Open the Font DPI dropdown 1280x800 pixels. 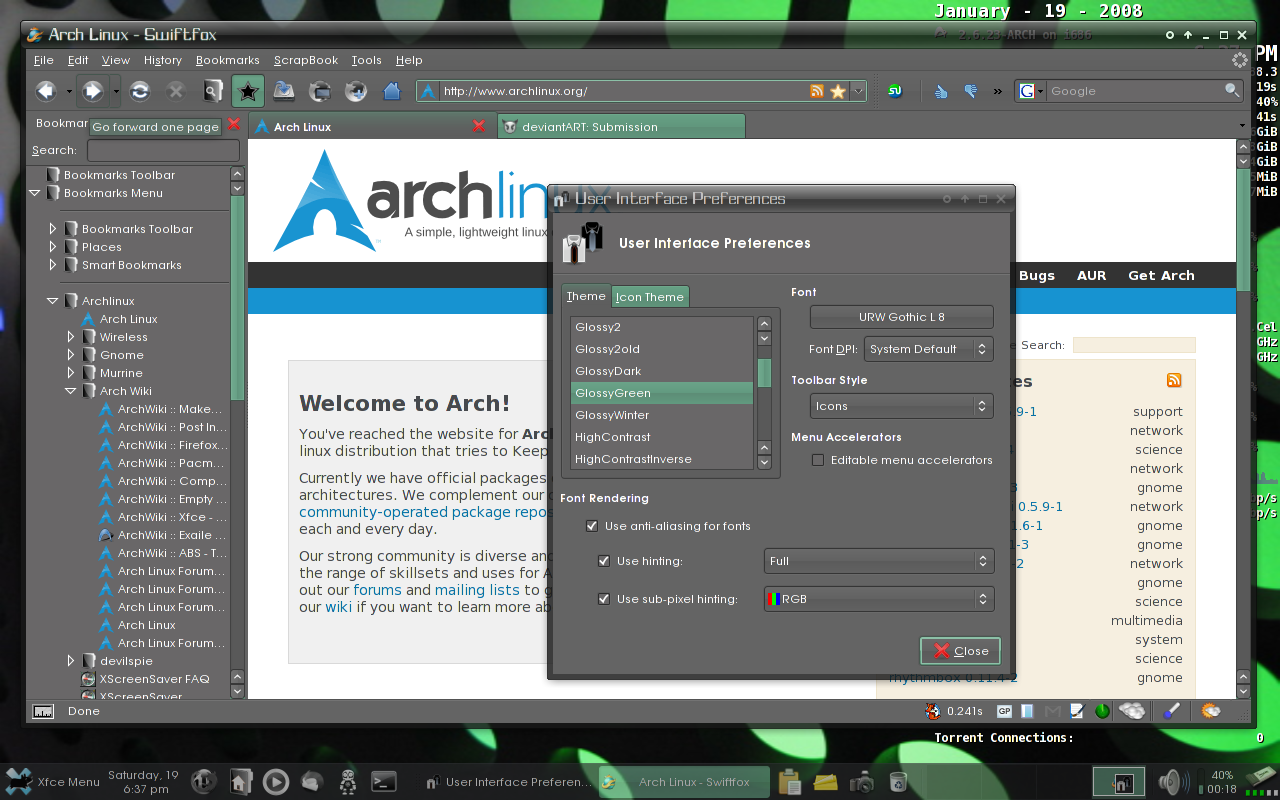(x=928, y=349)
